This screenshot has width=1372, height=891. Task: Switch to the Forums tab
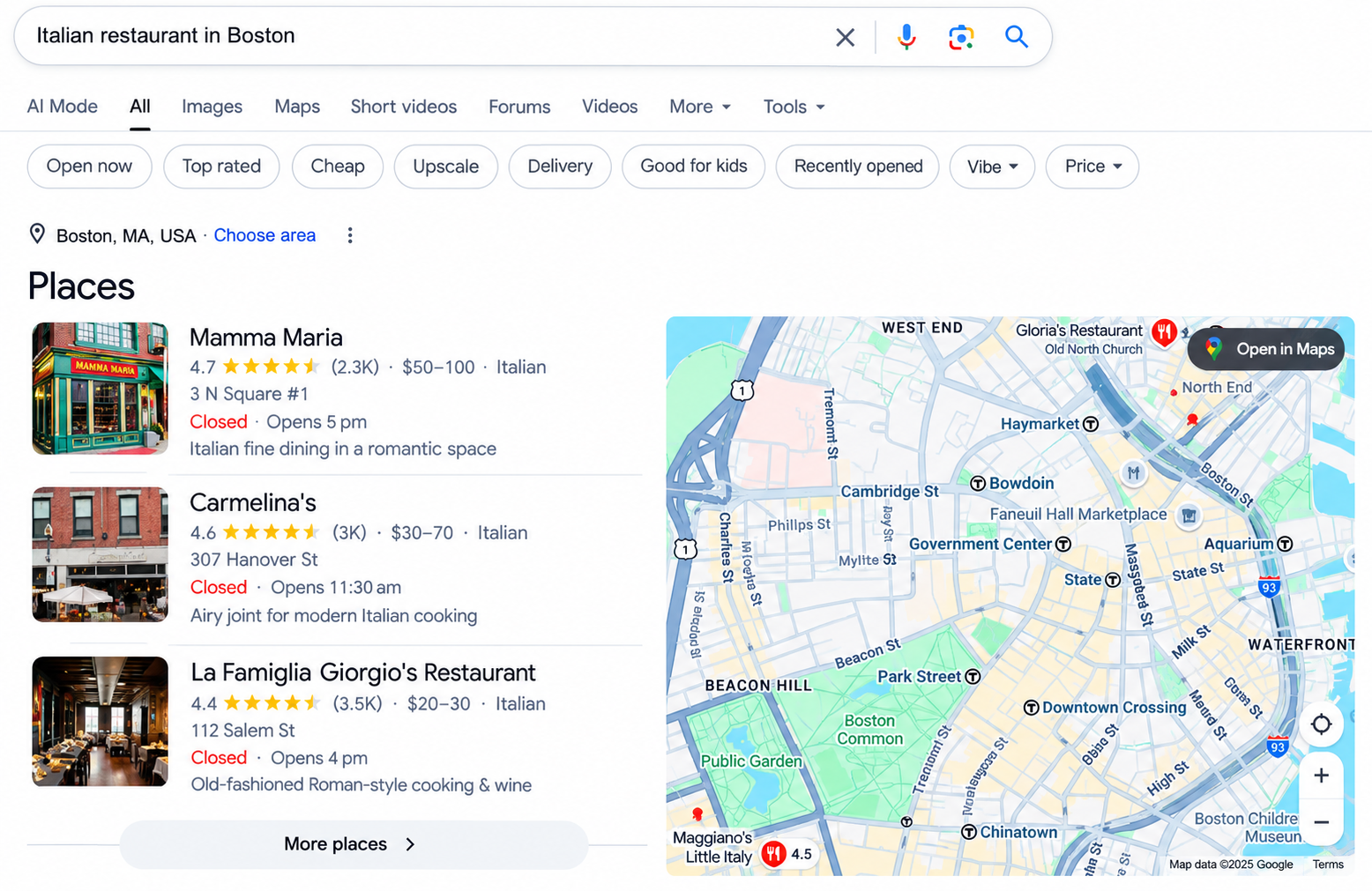click(519, 107)
